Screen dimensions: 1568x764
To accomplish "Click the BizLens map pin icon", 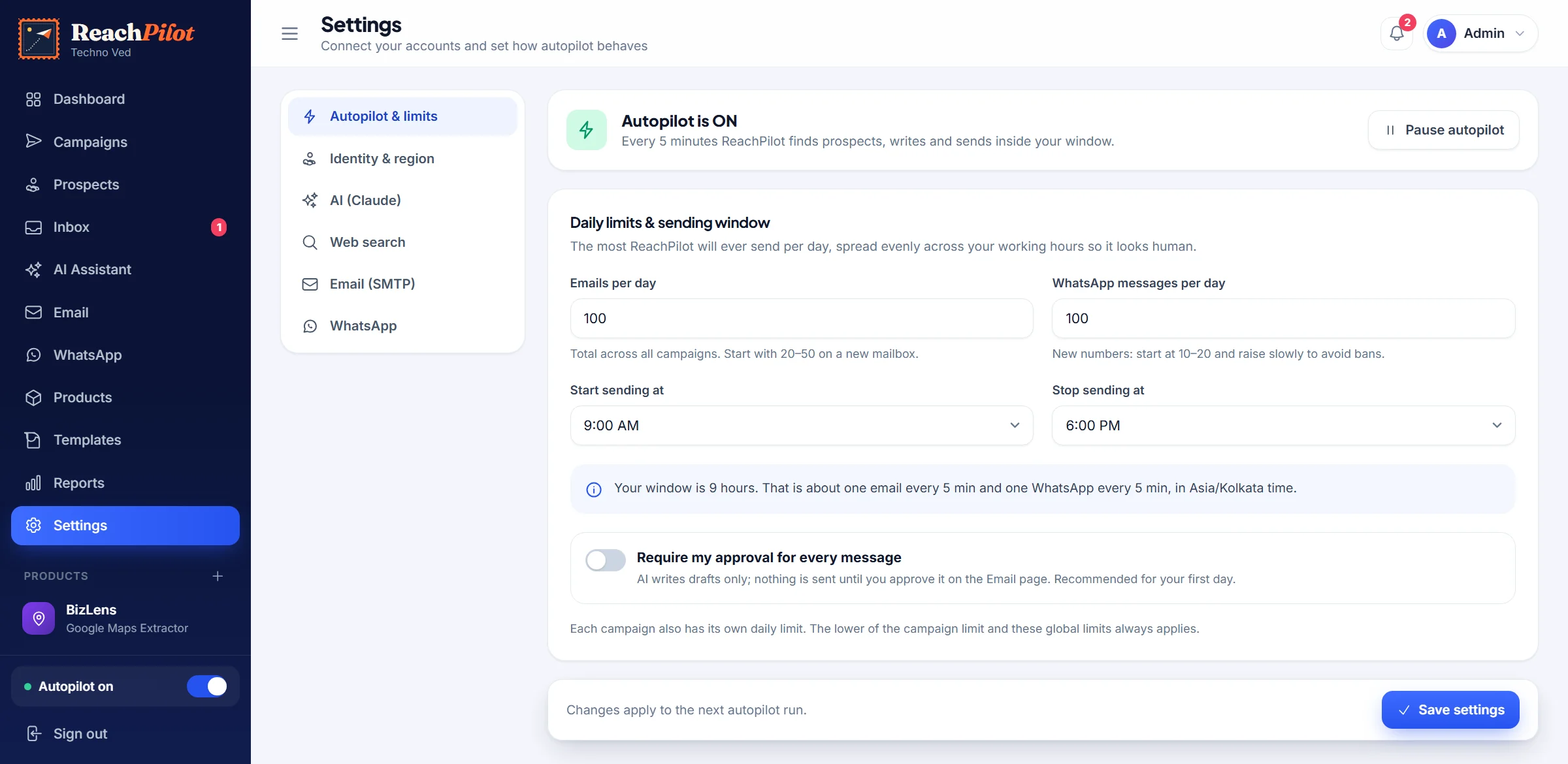I will tap(39, 618).
